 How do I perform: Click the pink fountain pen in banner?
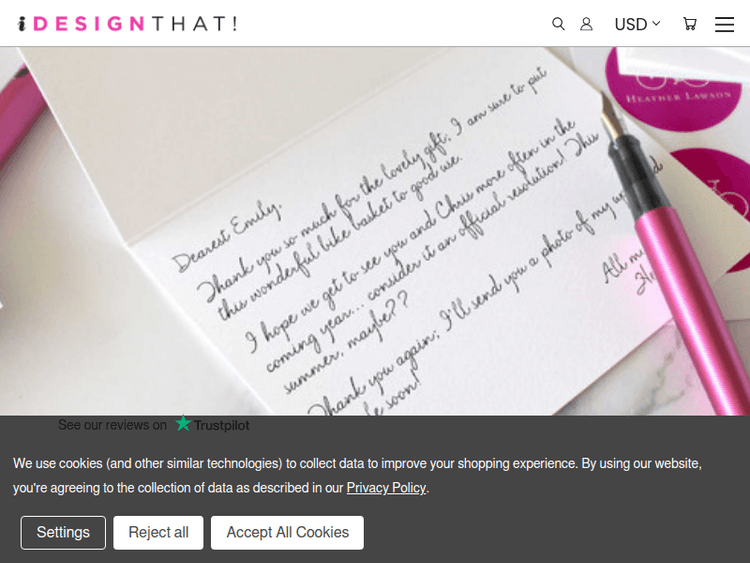[670, 254]
